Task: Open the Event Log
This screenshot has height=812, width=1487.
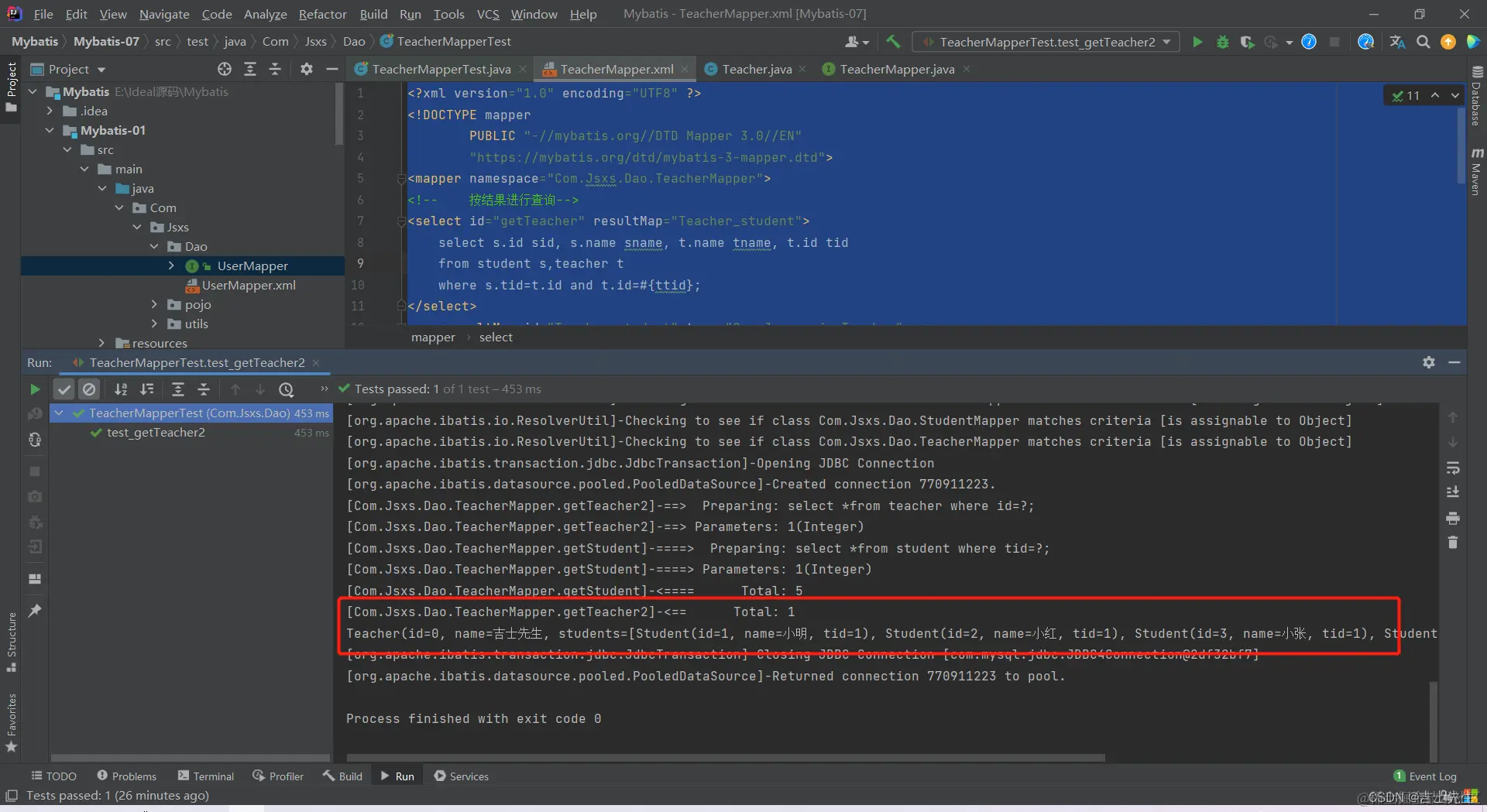Action: pos(1425,776)
